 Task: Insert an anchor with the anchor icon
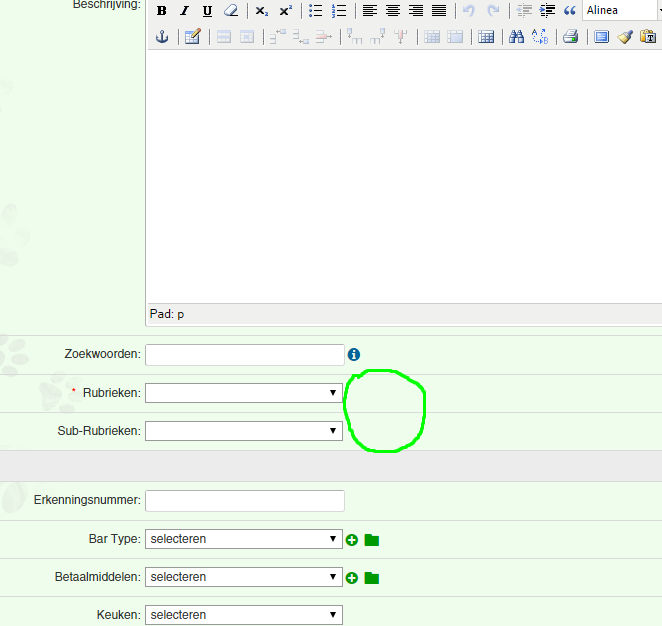coord(162,37)
